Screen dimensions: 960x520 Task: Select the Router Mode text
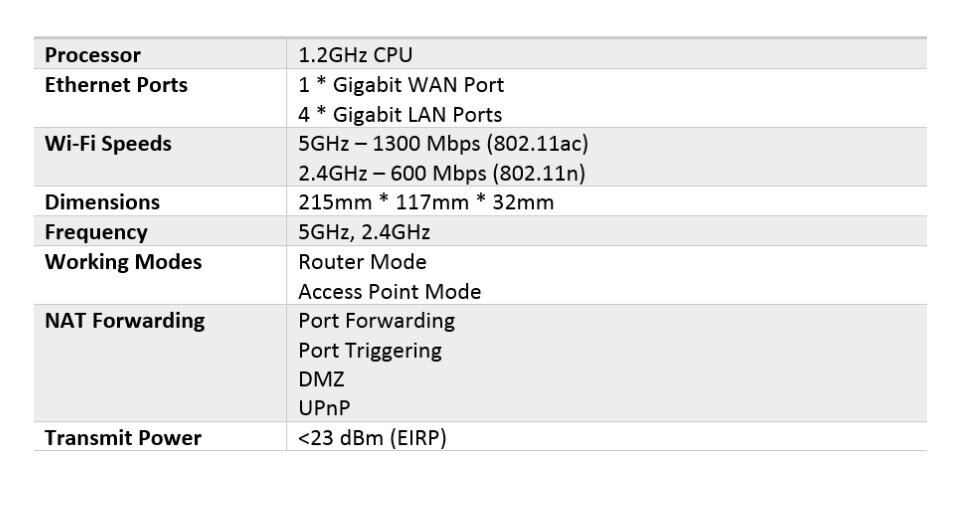pyautogui.click(x=362, y=262)
